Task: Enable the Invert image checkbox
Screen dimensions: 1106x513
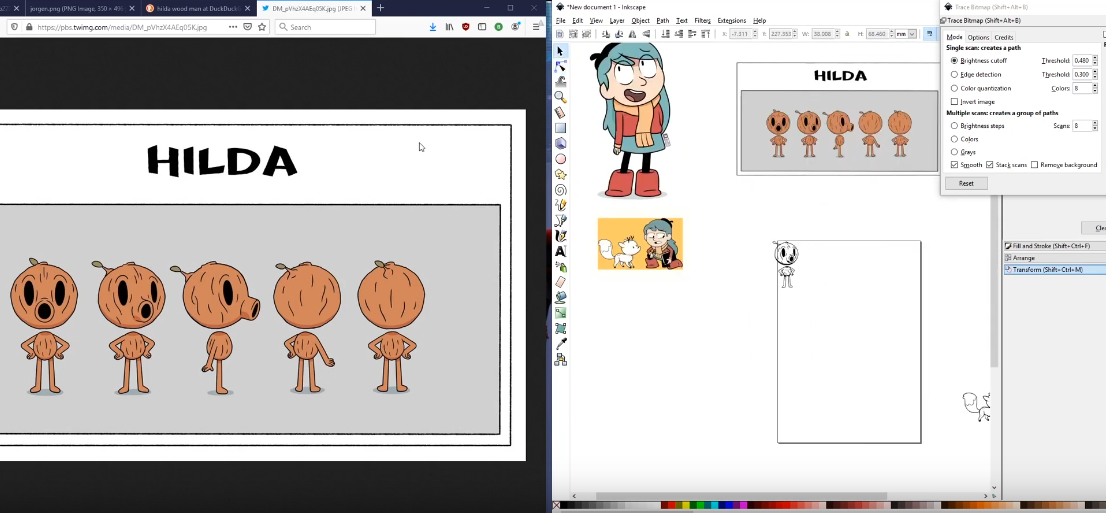Action: (x=954, y=102)
